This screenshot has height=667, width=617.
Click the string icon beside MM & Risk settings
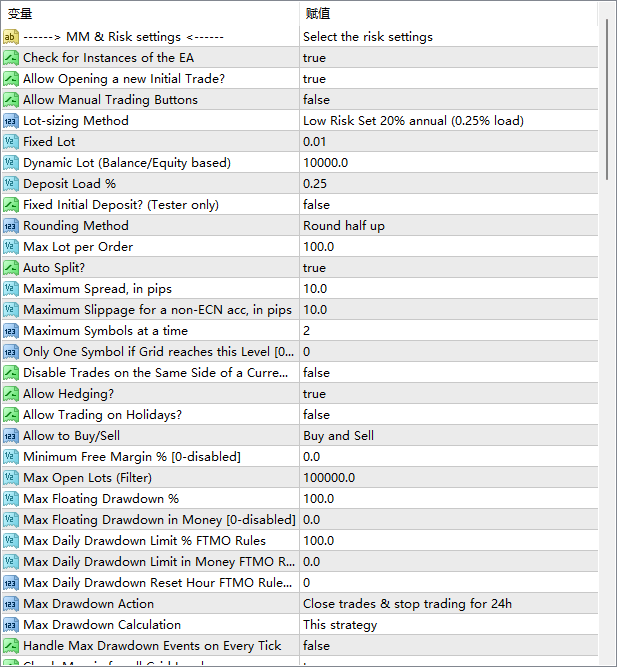click(11, 37)
